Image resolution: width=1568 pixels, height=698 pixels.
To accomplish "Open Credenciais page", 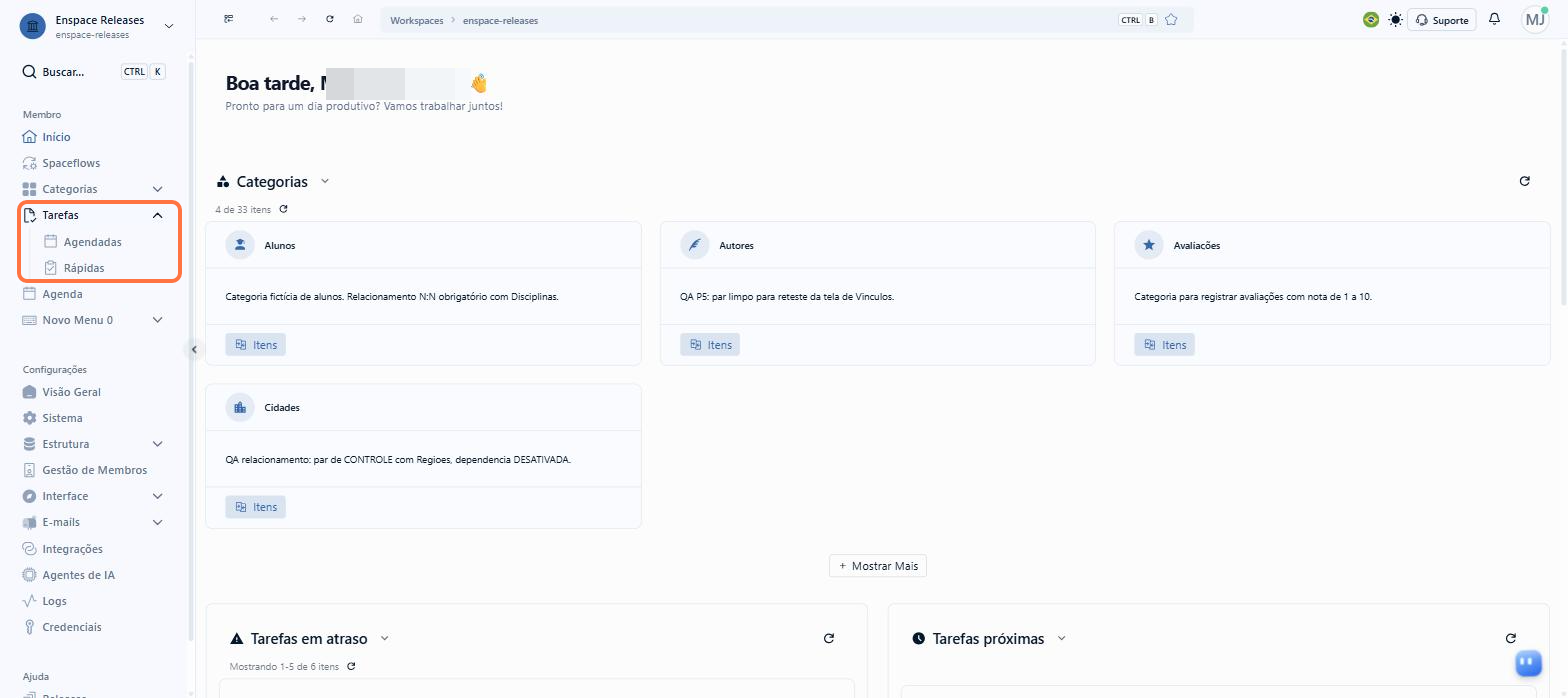I will pyautogui.click(x=71, y=627).
